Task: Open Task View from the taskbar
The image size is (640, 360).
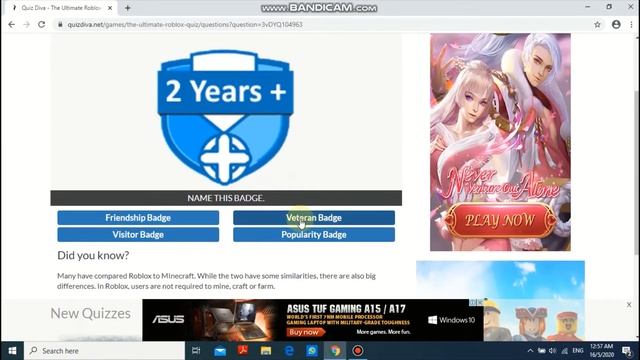Action: coord(196,351)
